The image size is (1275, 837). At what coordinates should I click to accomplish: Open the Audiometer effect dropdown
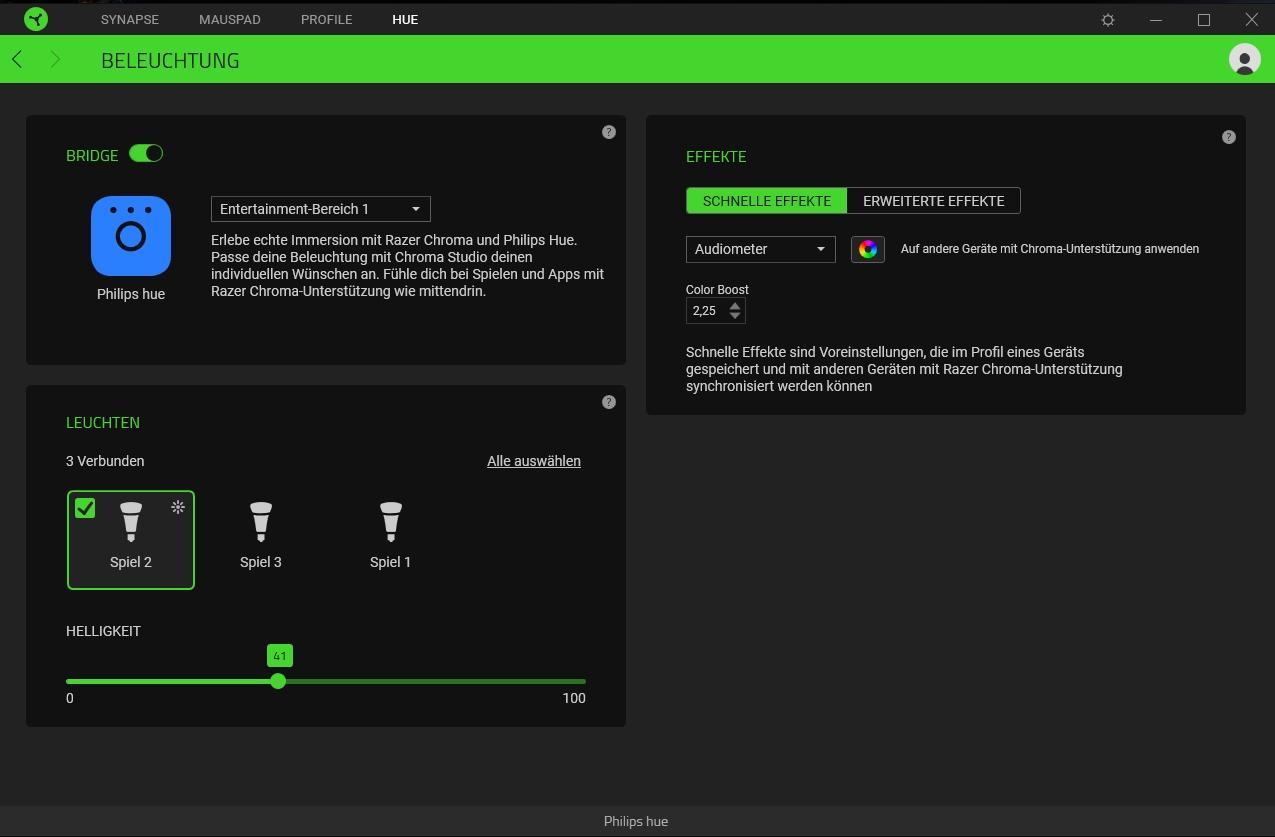click(761, 249)
